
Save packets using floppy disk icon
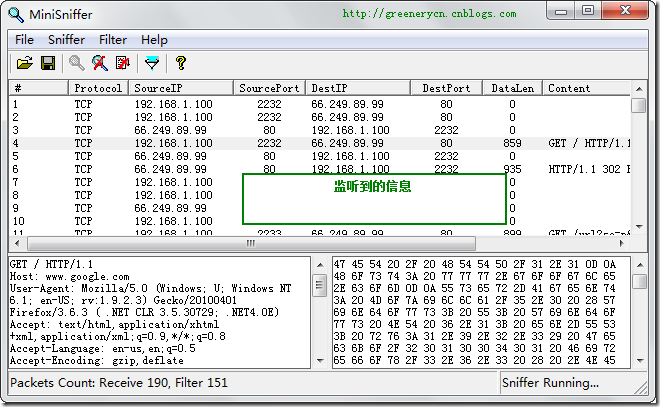tap(48, 63)
